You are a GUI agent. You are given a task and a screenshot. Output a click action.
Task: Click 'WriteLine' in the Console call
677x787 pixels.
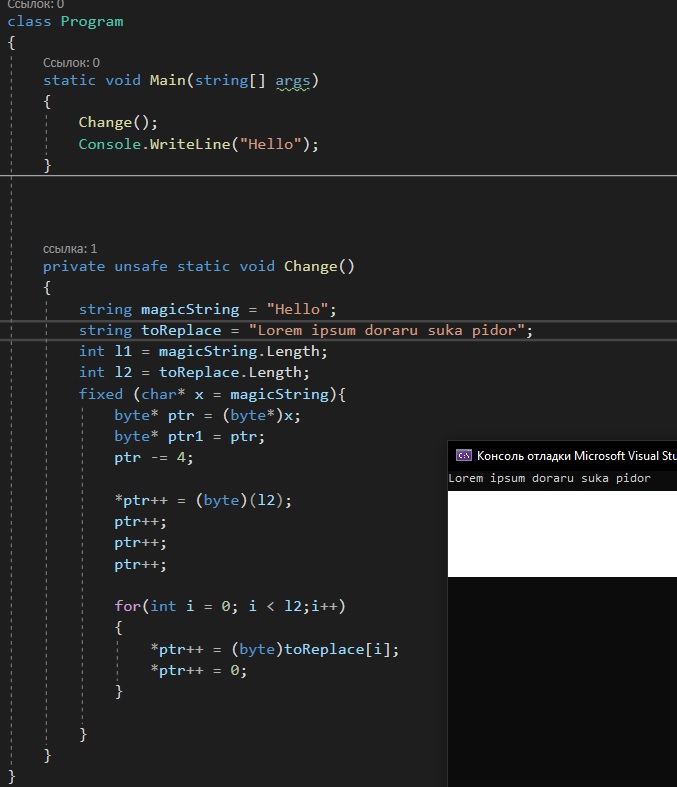pyautogui.click(x=190, y=144)
